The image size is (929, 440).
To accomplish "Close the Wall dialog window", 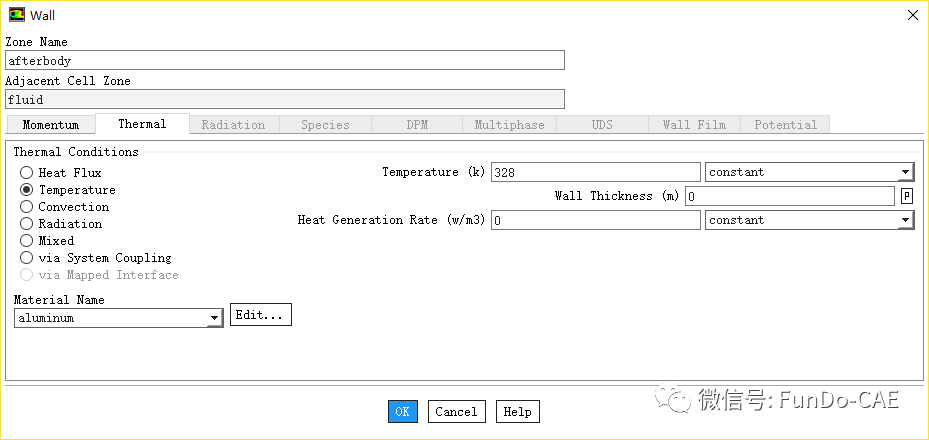I will coord(911,15).
